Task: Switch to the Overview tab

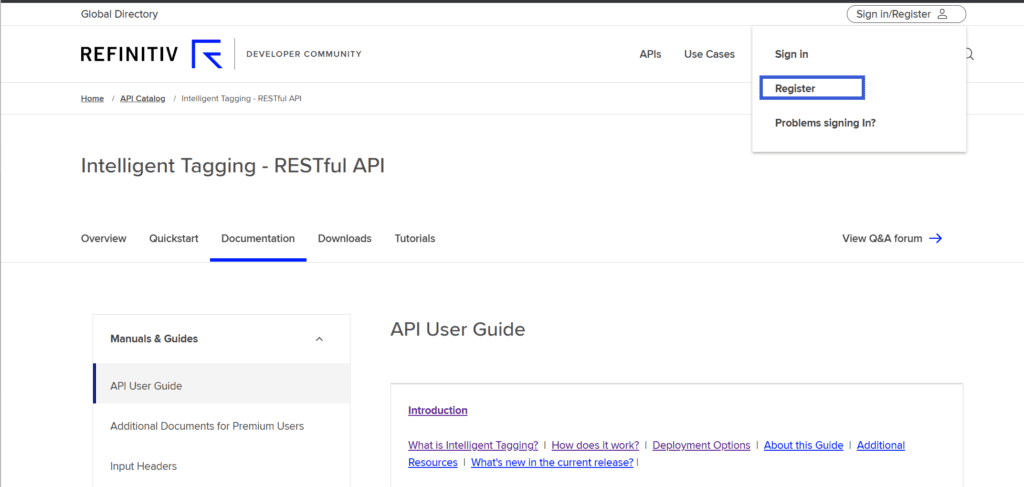Action: click(x=103, y=238)
